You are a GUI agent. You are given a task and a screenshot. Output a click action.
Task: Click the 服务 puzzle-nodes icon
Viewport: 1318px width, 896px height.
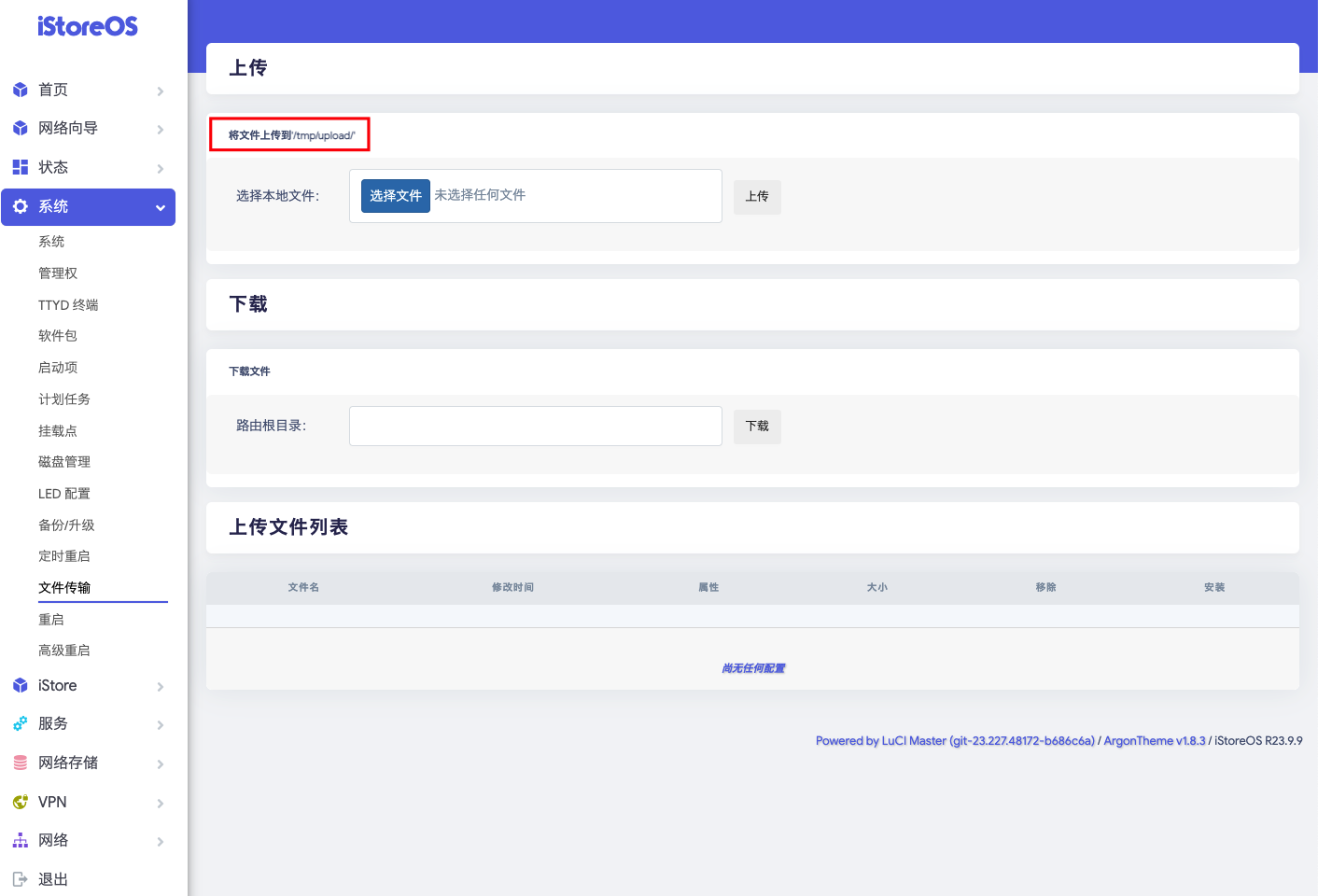click(x=21, y=723)
